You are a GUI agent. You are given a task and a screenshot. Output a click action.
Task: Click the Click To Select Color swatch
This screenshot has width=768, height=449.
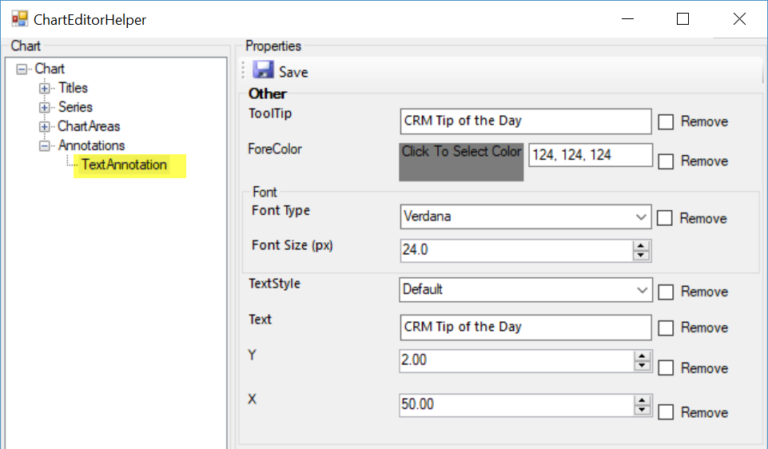pyautogui.click(x=461, y=160)
